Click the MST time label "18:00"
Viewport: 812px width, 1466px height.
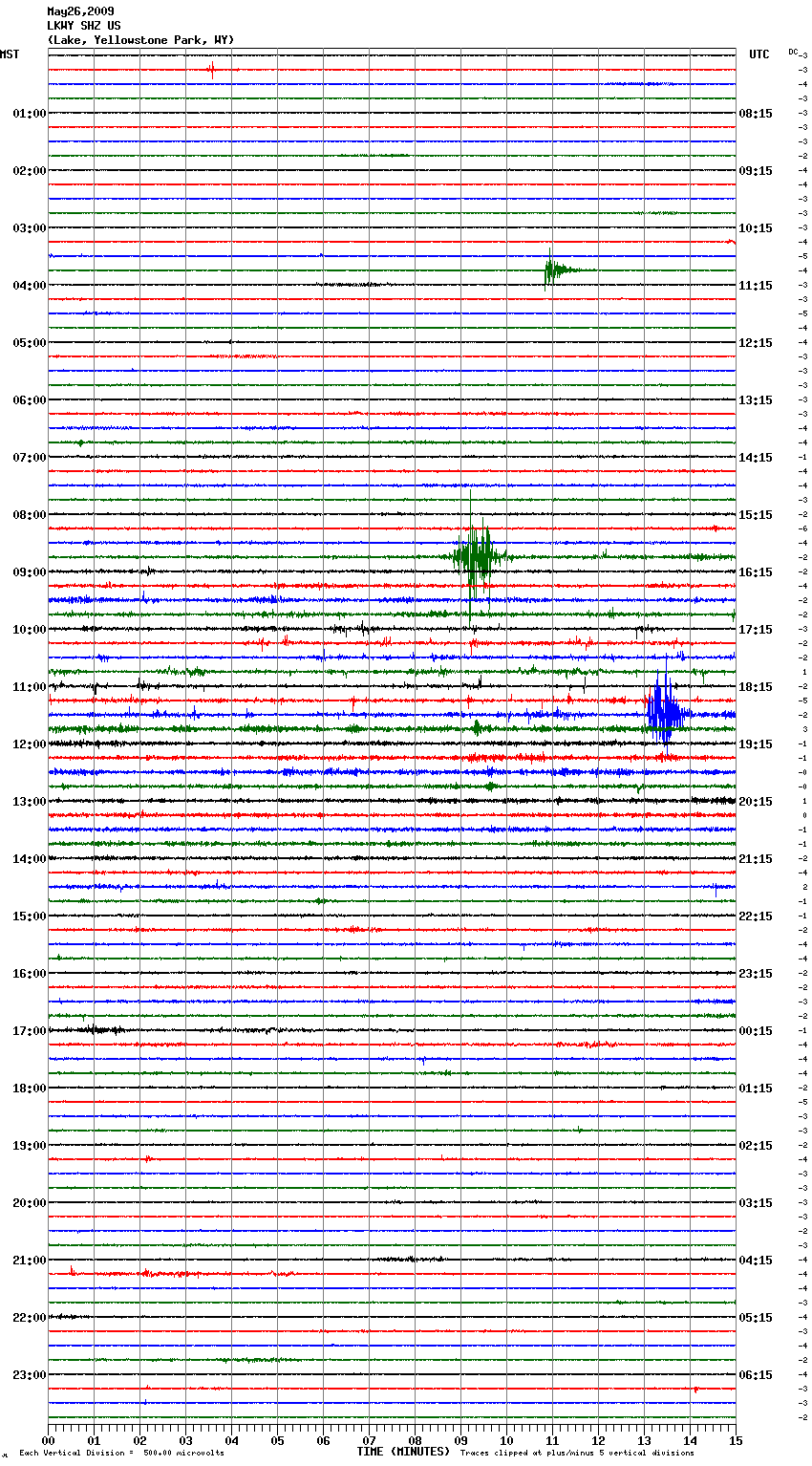(x=30, y=1089)
